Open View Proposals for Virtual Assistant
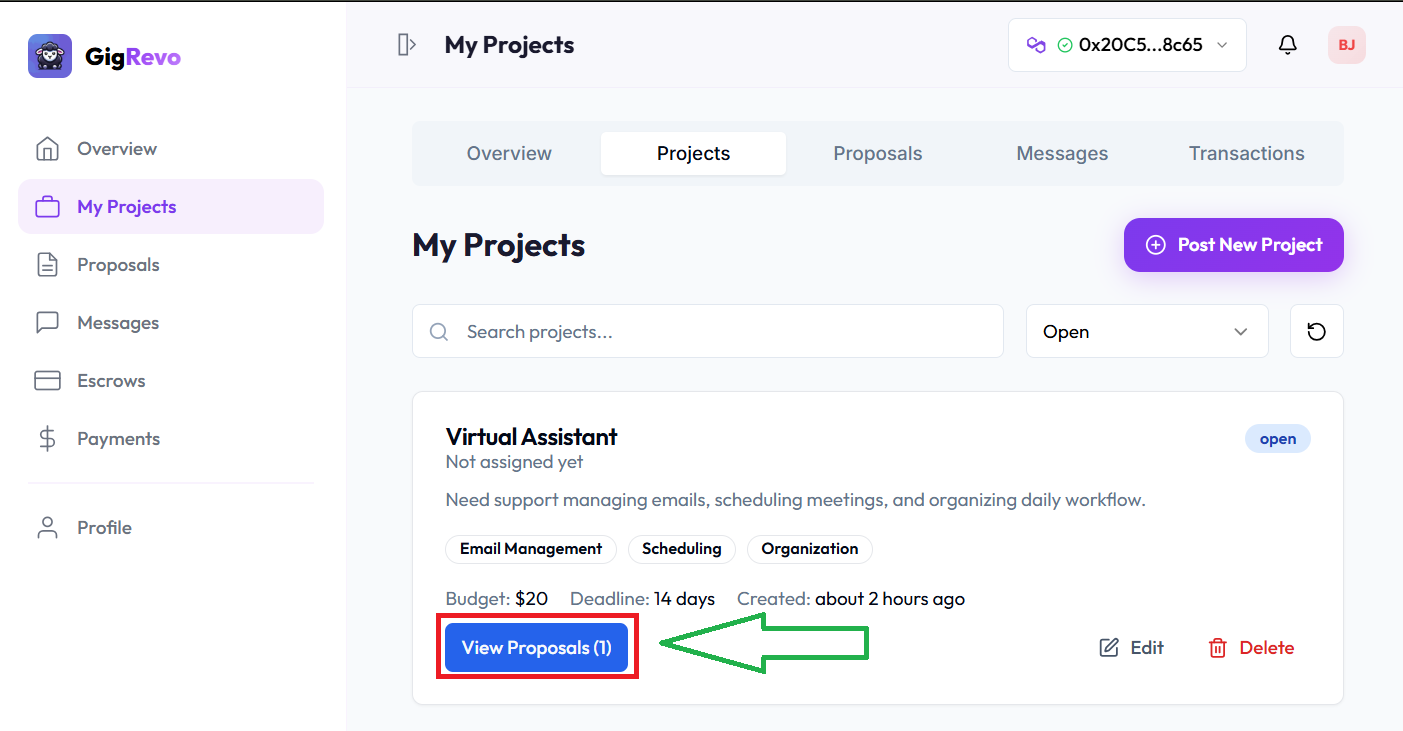Image resolution: width=1403 pixels, height=731 pixels. click(x=536, y=647)
